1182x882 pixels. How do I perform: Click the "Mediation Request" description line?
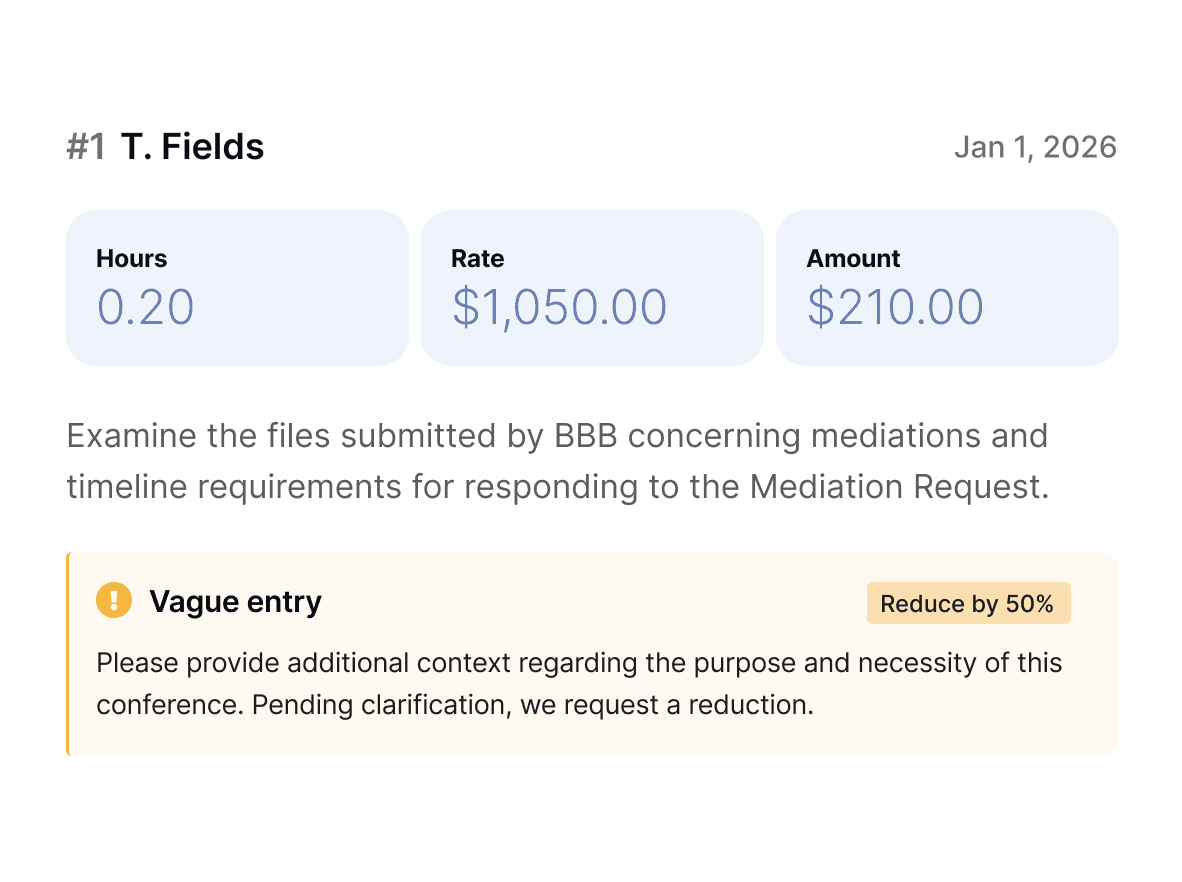pyautogui.click(x=557, y=487)
